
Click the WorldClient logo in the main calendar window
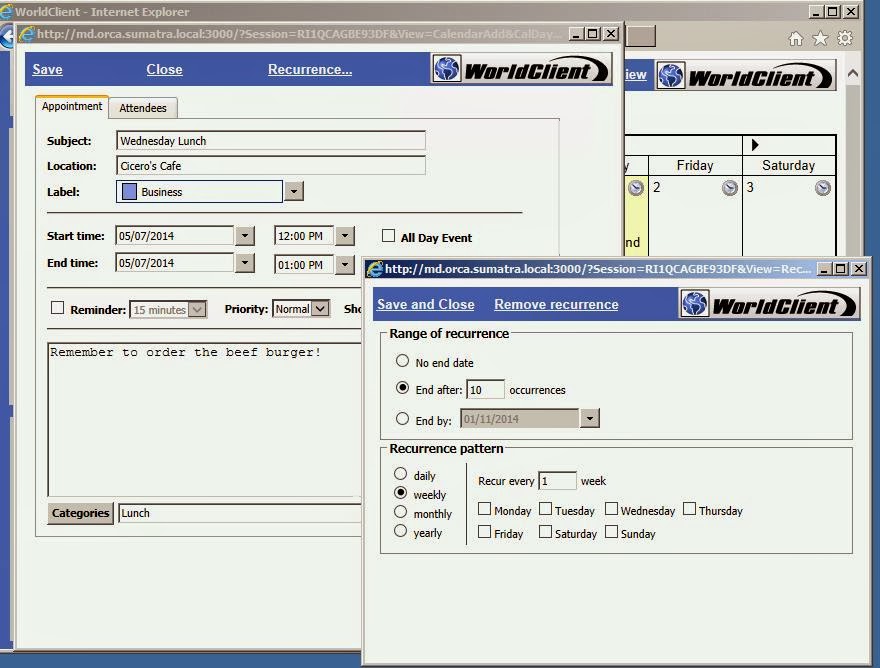pyautogui.click(x=746, y=76)
